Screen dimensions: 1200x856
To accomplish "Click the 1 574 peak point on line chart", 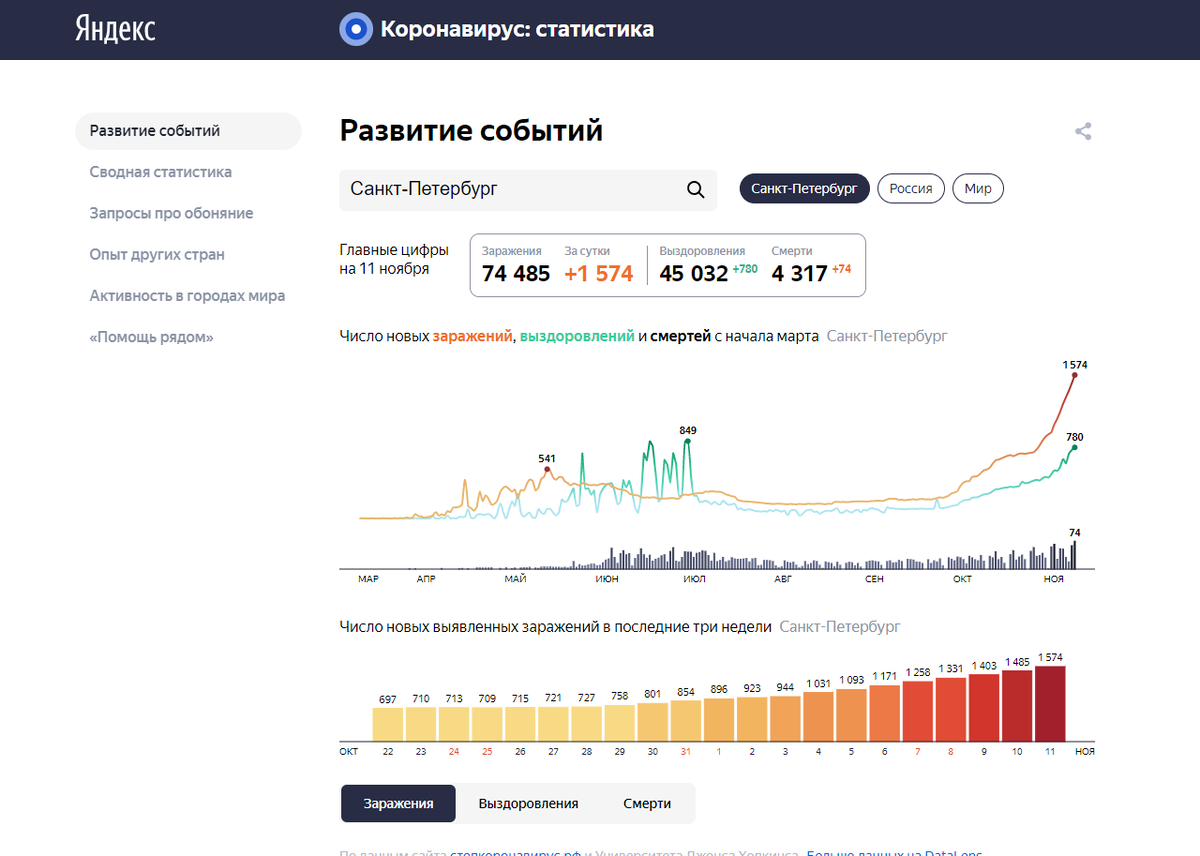I will (x=1074, y=375).
